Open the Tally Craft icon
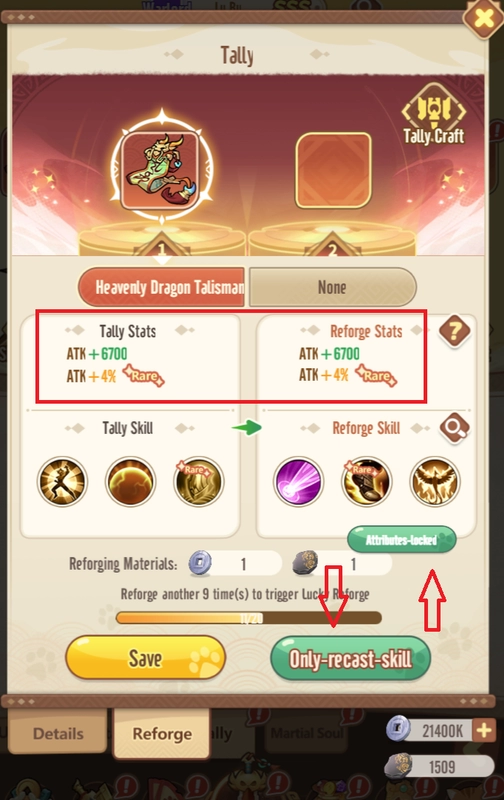This screenshot has width=504, height=800. point(434,114)
